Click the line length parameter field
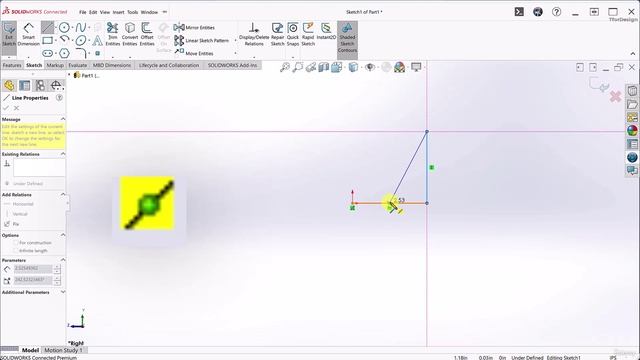Image resolution: width=640 pixels, height=360 pixels. pos(33,269)
